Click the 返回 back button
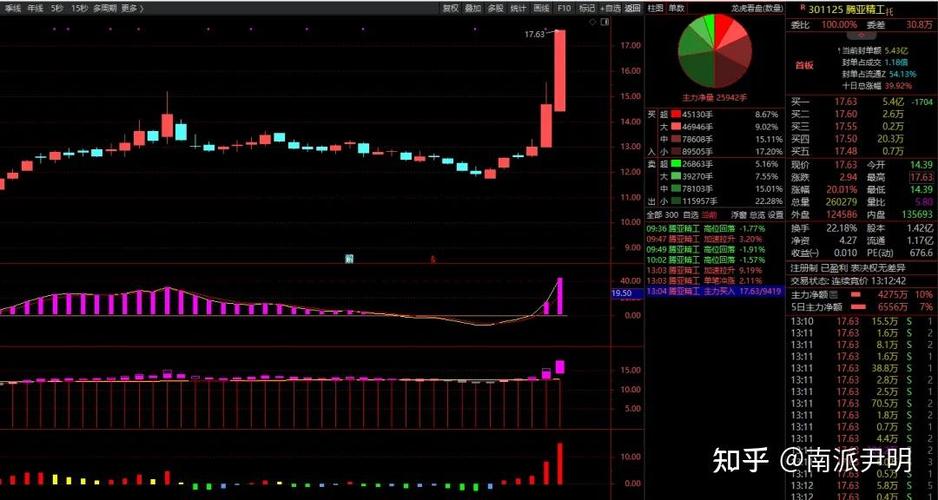 (x=632, y=8)
